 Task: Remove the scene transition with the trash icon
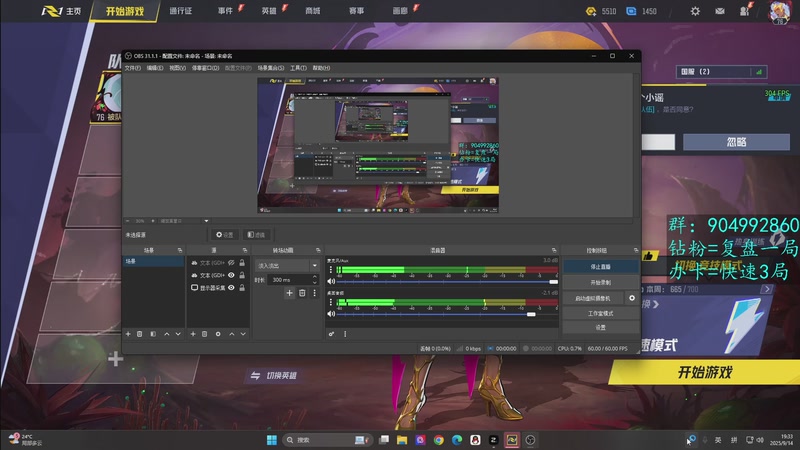click(x=302, y=293)
